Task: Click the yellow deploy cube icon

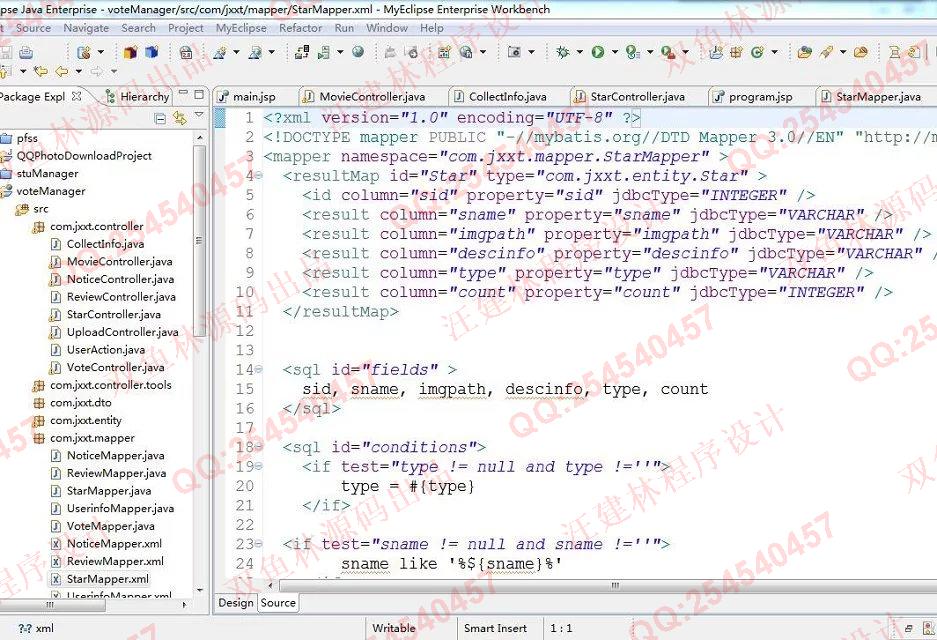Action: [x=130, y=53]
